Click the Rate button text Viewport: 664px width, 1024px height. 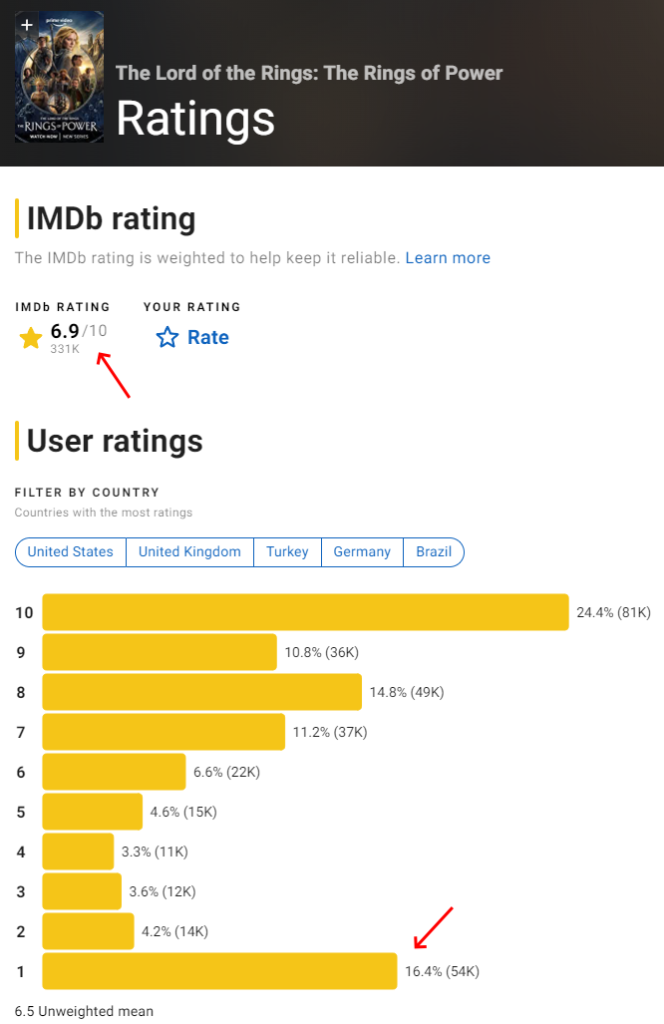coord(208,338)
